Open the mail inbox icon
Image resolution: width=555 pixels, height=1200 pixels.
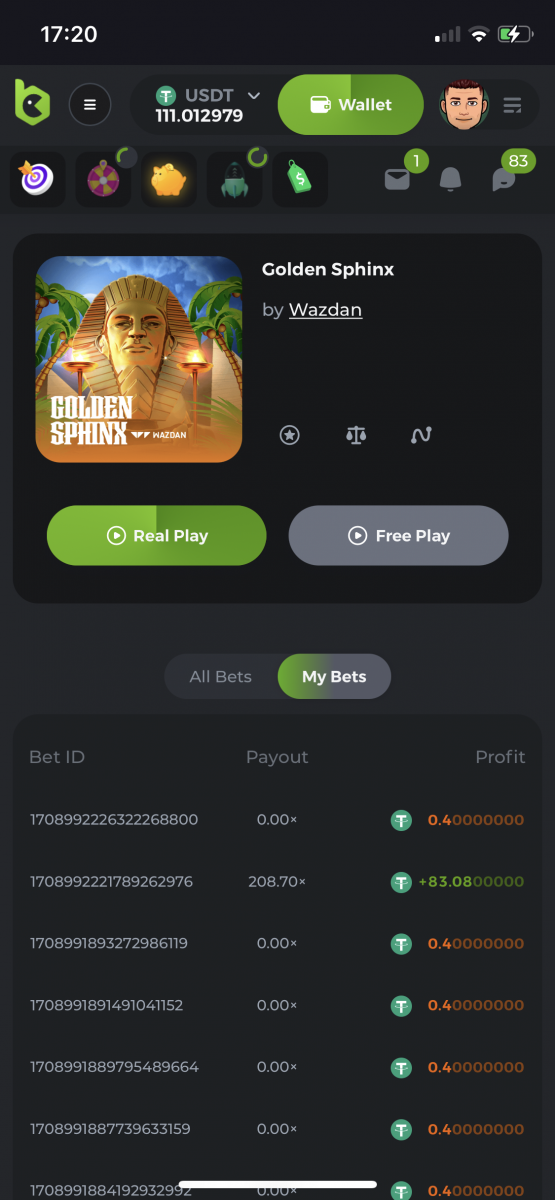pos(398,180)
